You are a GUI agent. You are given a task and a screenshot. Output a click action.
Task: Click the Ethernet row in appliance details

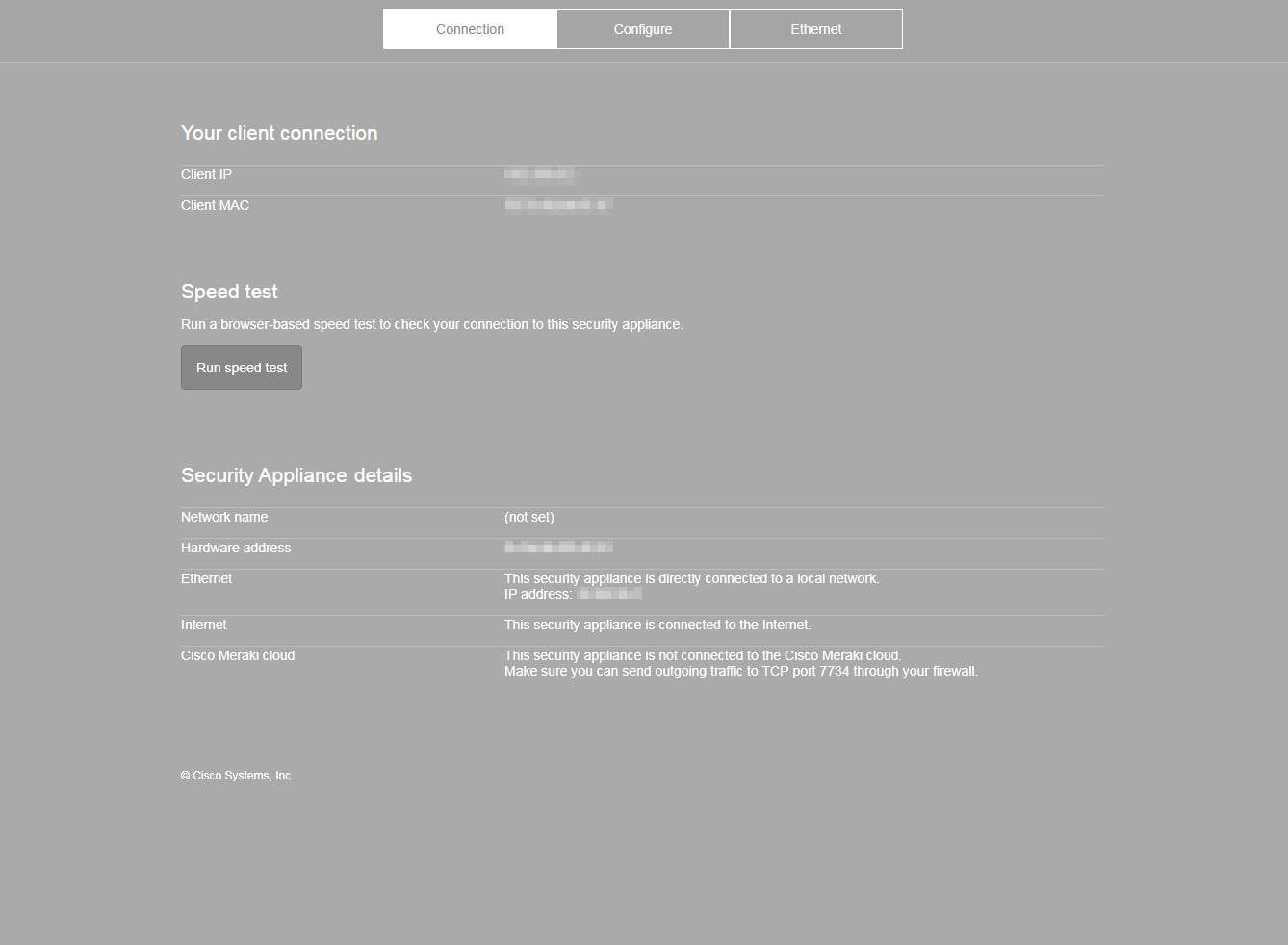(206, 578)
